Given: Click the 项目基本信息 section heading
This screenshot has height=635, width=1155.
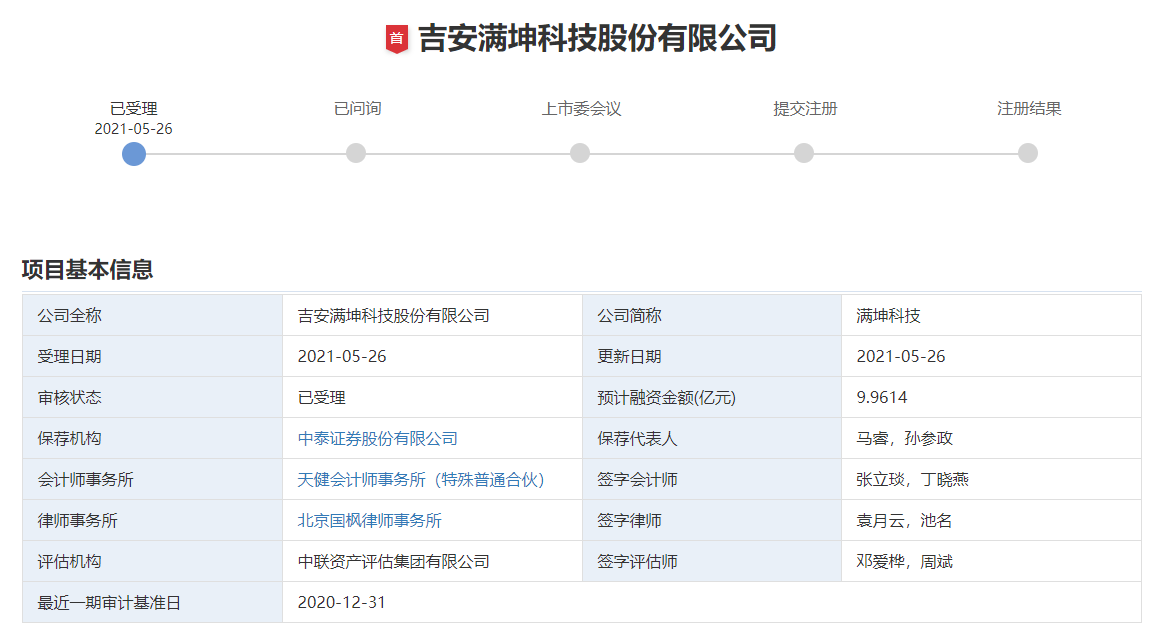Looking at the screenshot, I should (x=87, y=270).
